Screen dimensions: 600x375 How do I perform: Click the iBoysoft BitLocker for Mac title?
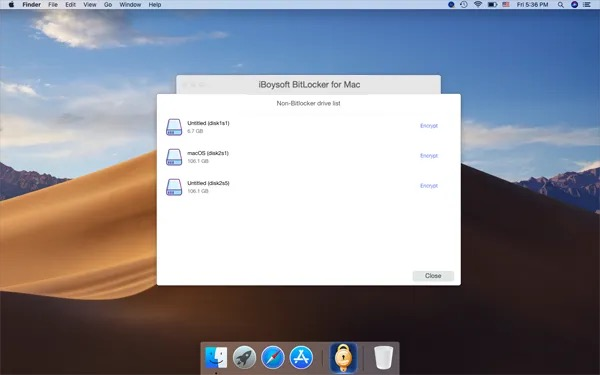309,85
